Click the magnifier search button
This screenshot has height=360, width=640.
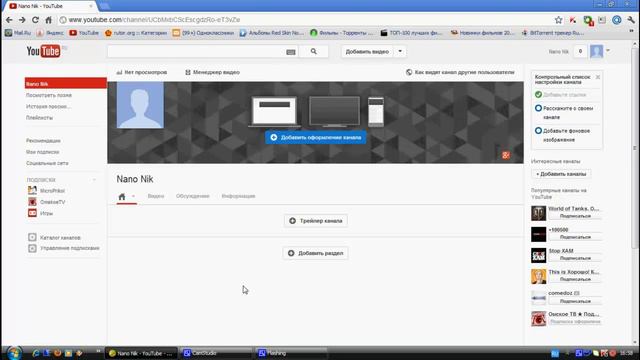pyautogui.click(x=313, y=51)
